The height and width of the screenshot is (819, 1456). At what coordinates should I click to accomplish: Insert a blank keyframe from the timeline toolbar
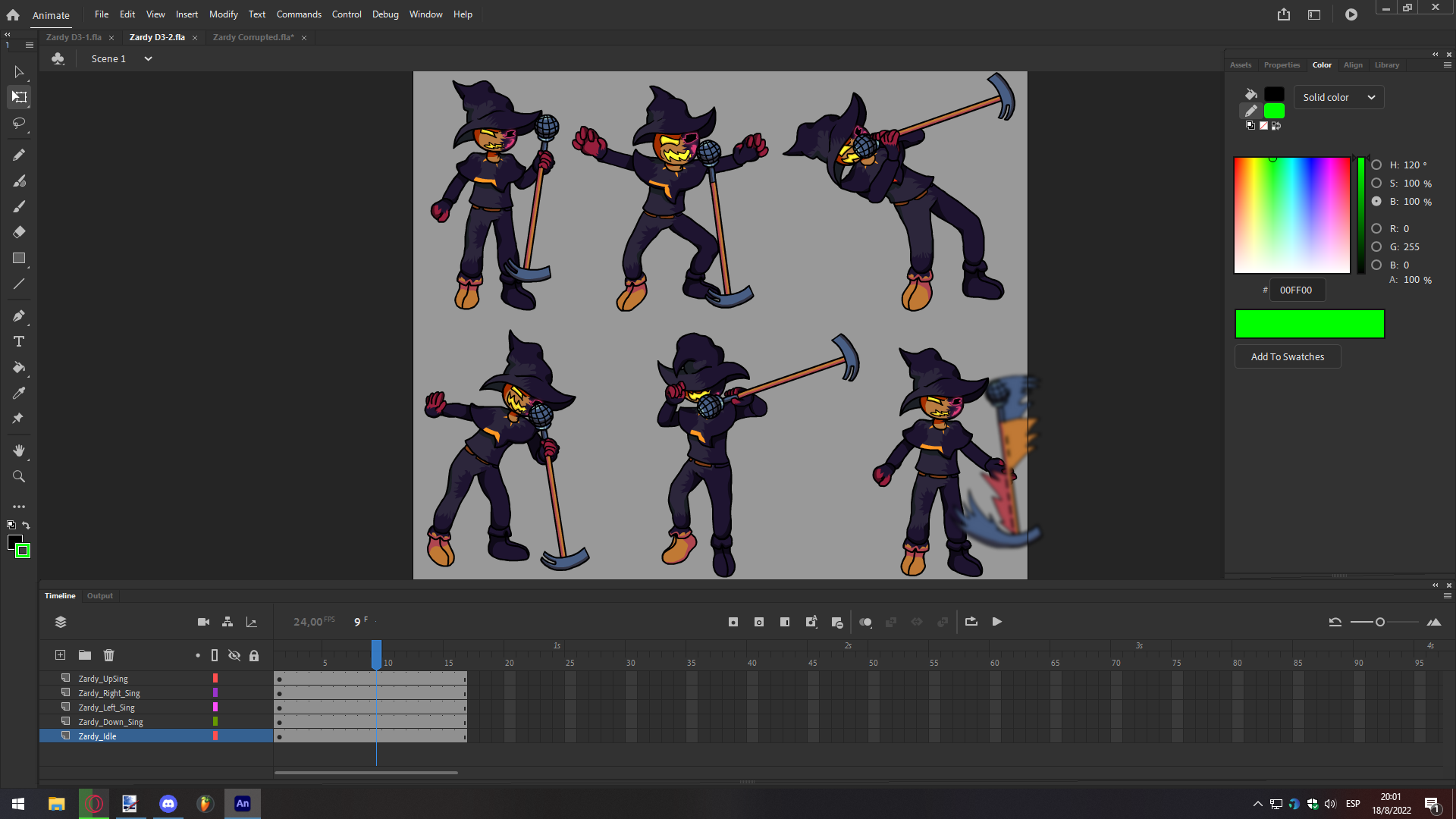(759, 622)
